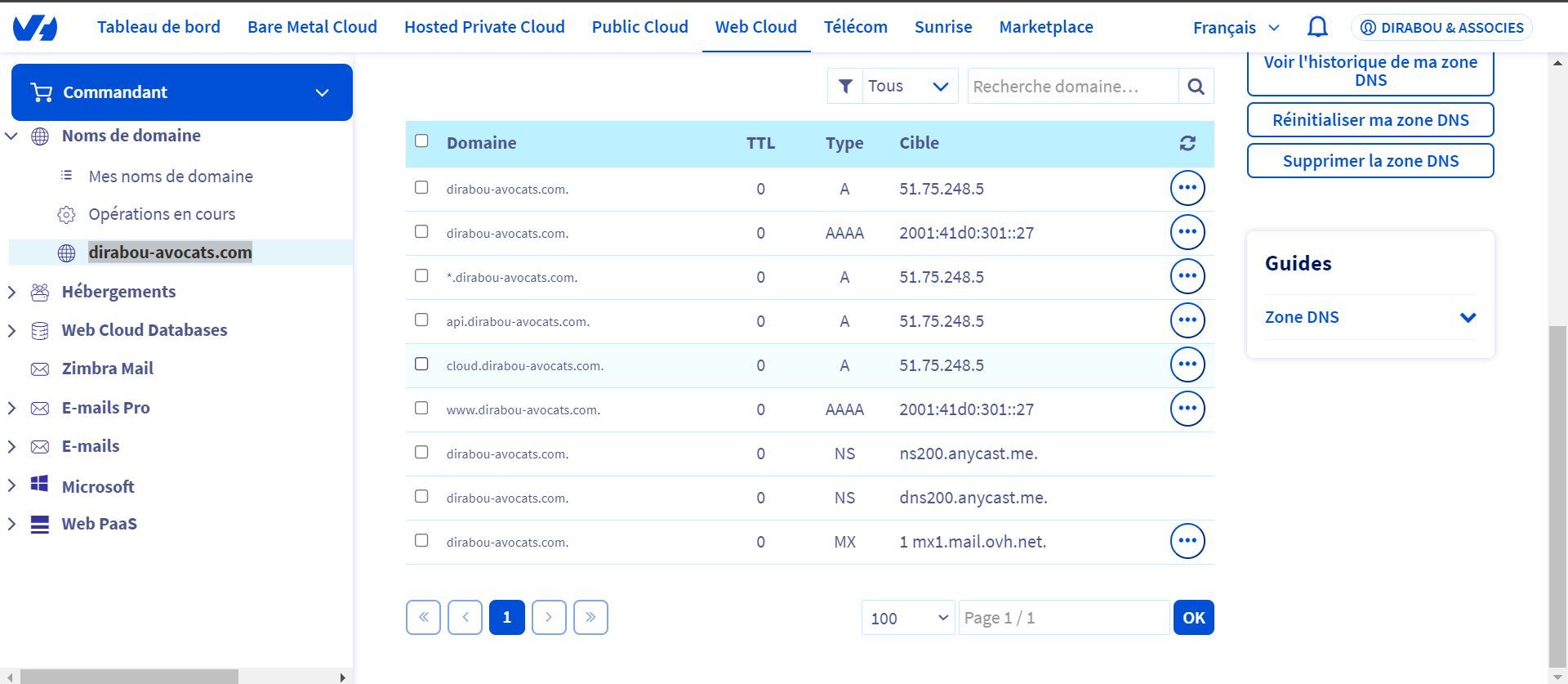Collapse the Noms de domaine section

[x=11, y=136]
